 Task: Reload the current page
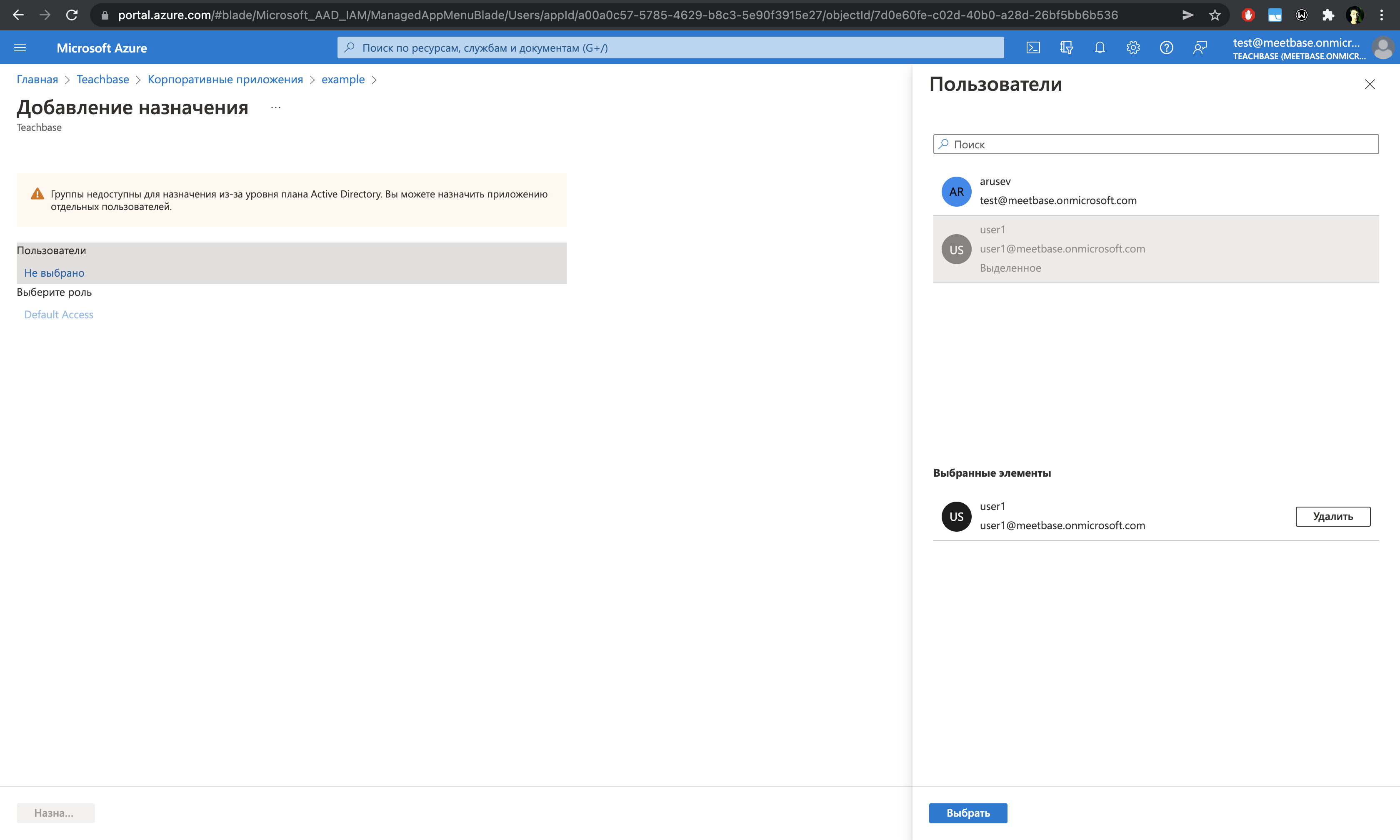pos(71,15)
